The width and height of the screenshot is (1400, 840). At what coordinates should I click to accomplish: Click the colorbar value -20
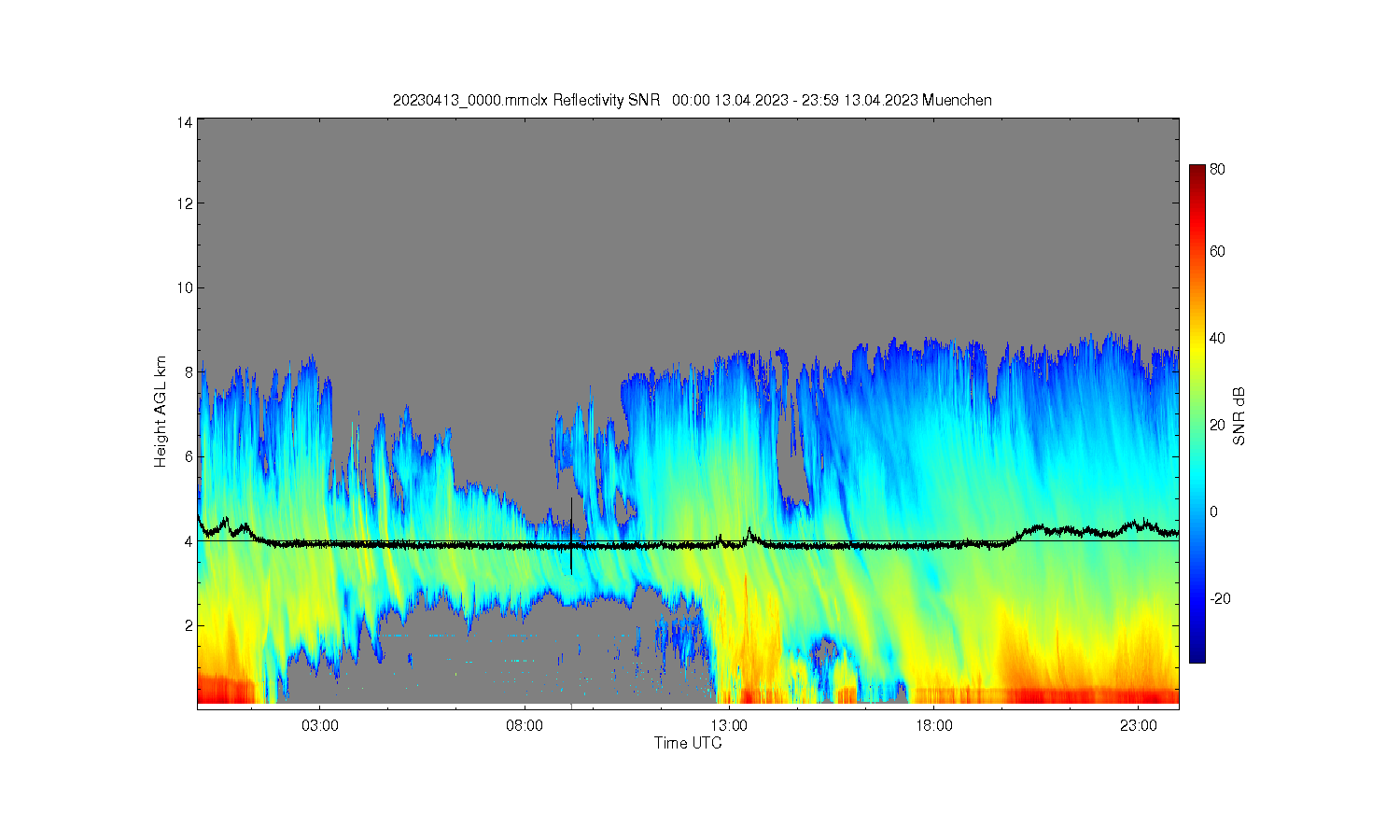click(1219, 599)
